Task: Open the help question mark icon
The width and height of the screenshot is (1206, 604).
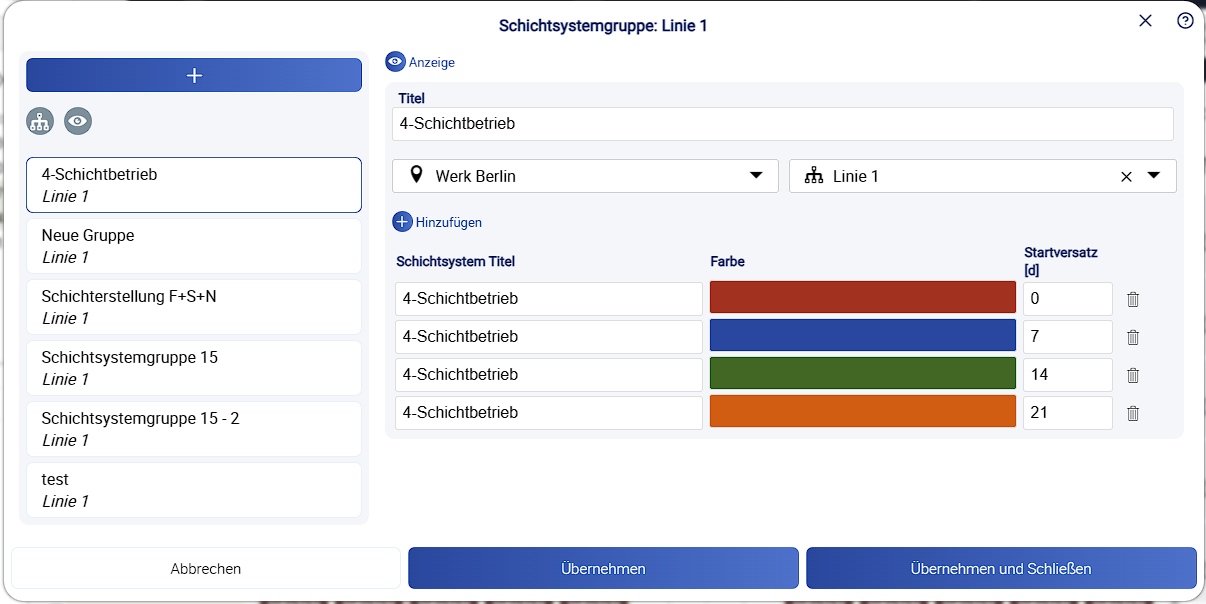Action: tap(1185, 21)
